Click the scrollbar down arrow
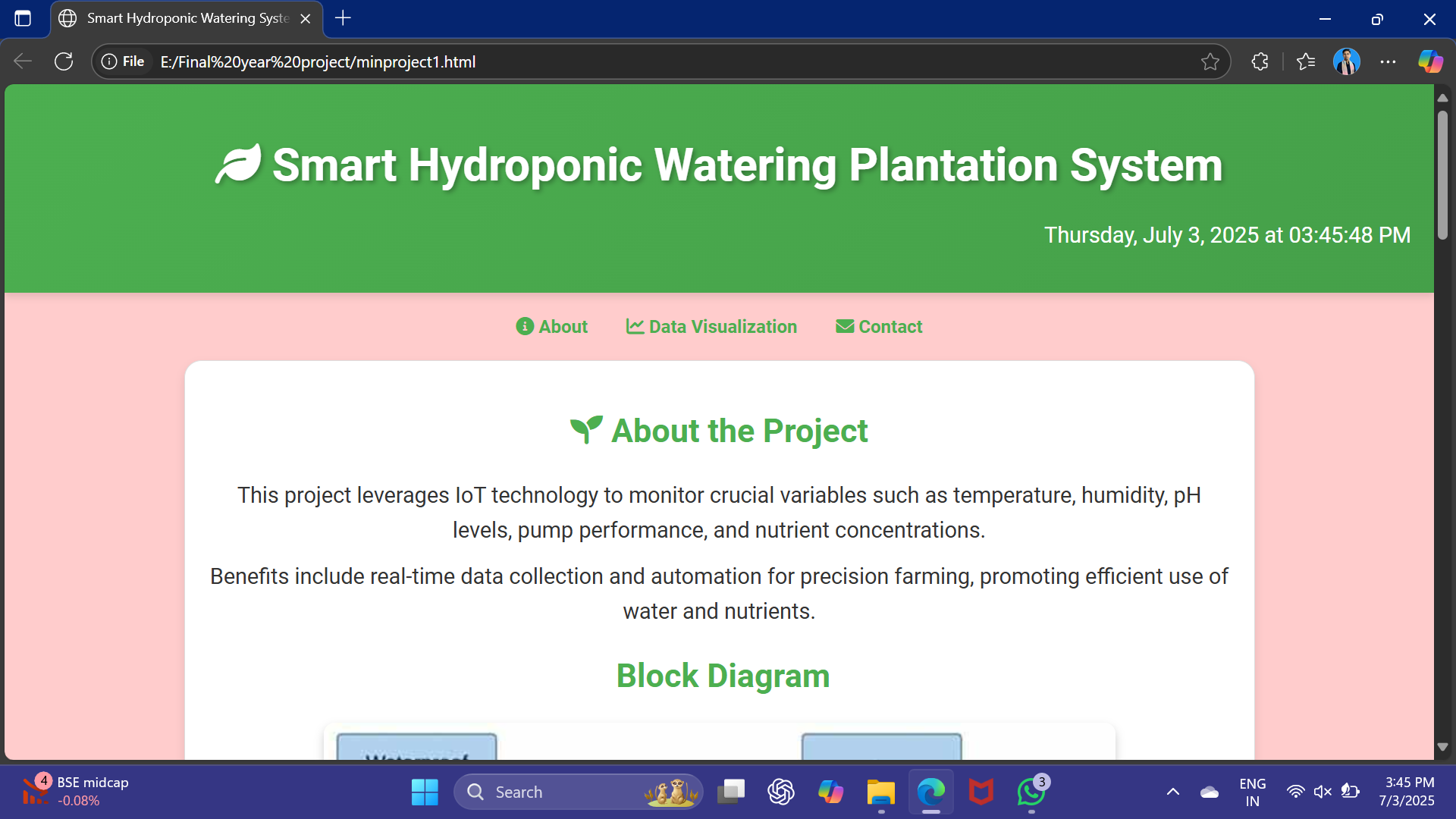The width and height of the screenshot is (1456, 819). coord(1443,746)
